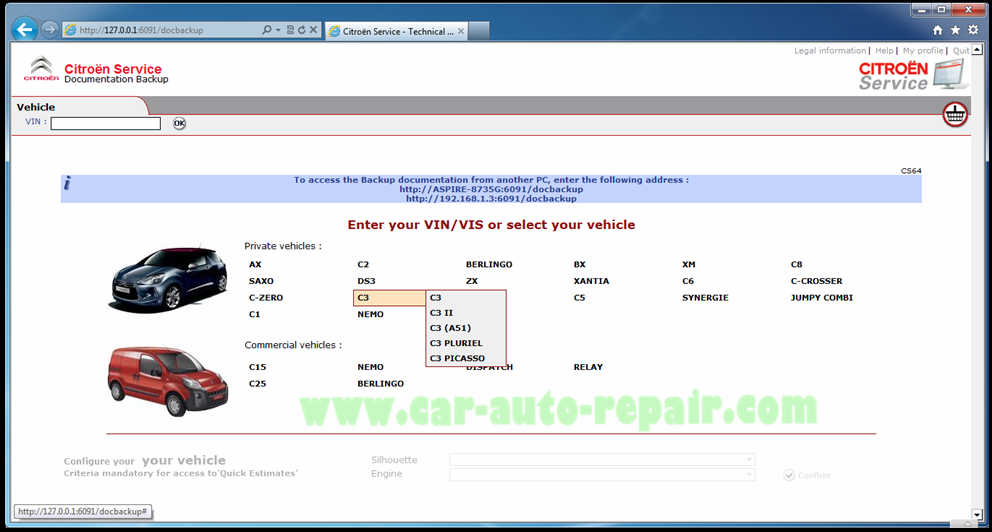Image resolution: width=992 pixels, height=532 pixels.
Task: Click the refresh icon in address bar
Action: coord(301,30)
